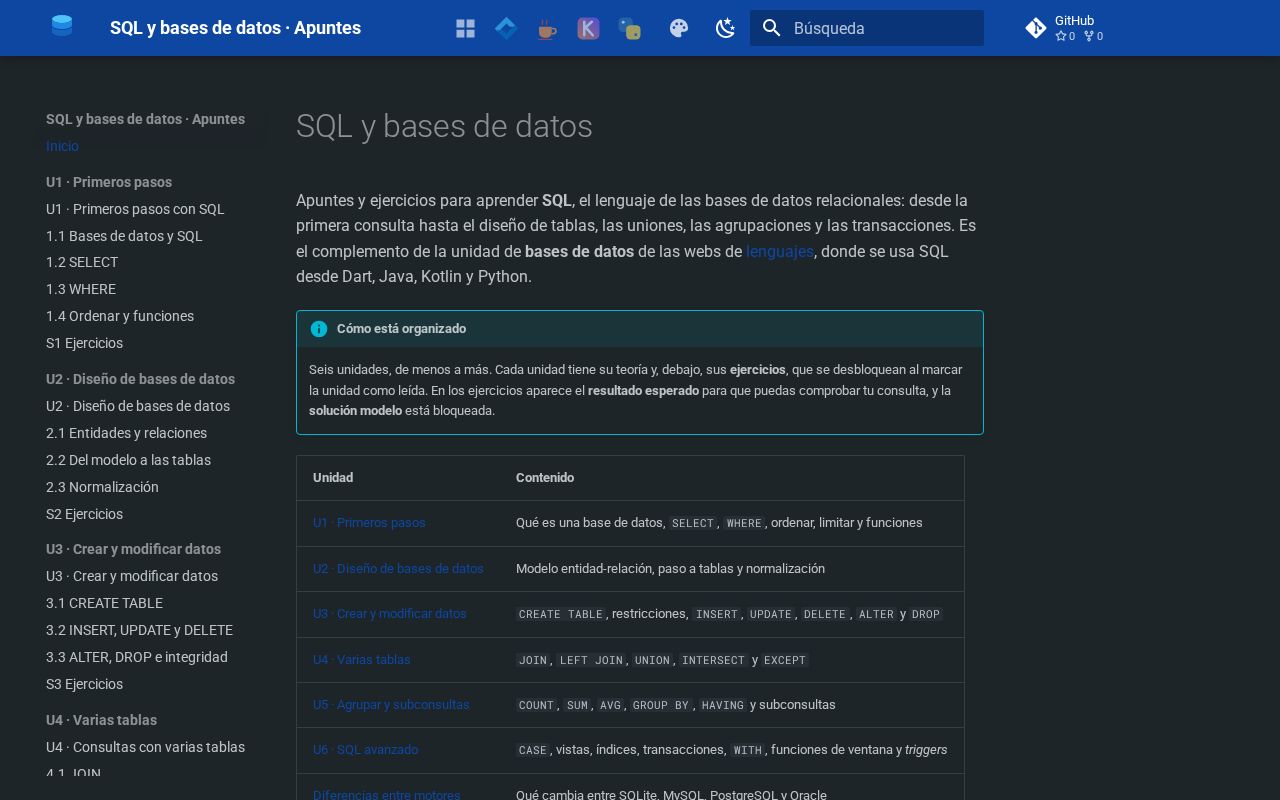
Task: Open the Diferencias entre motores link
Action: 387,795
